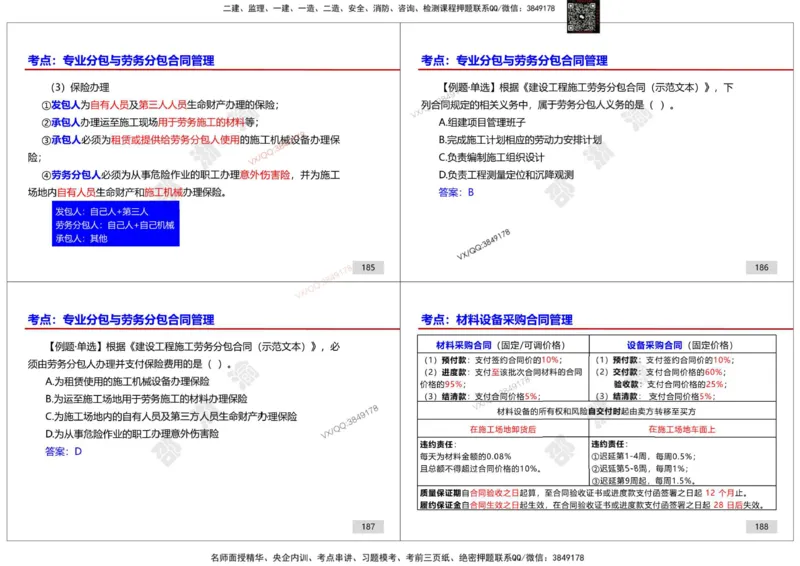
Task: Click row 材料设备的所有权和风险自交付时起
Action: pos(596,411)
